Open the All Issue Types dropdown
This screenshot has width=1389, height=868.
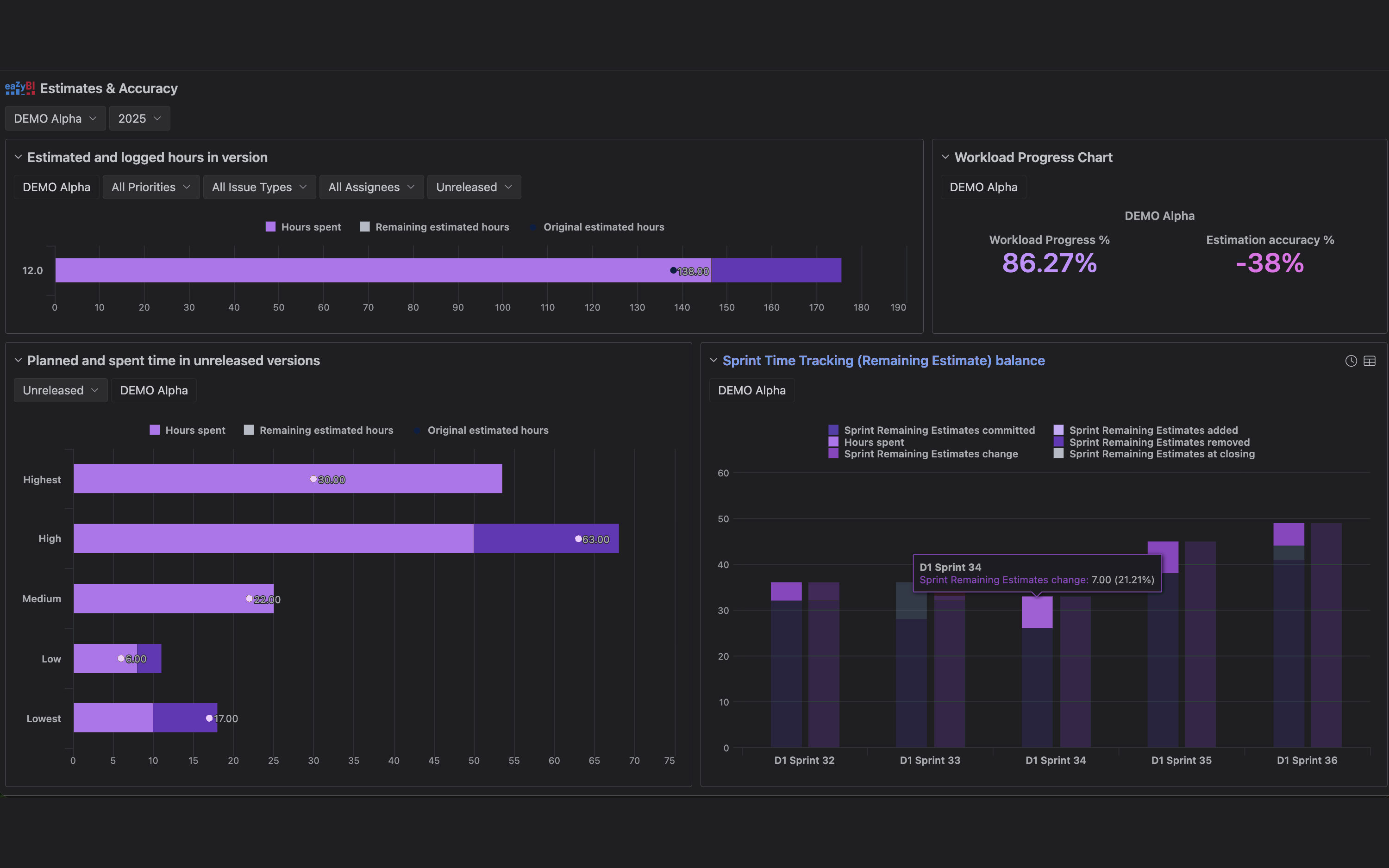[259, 187]
